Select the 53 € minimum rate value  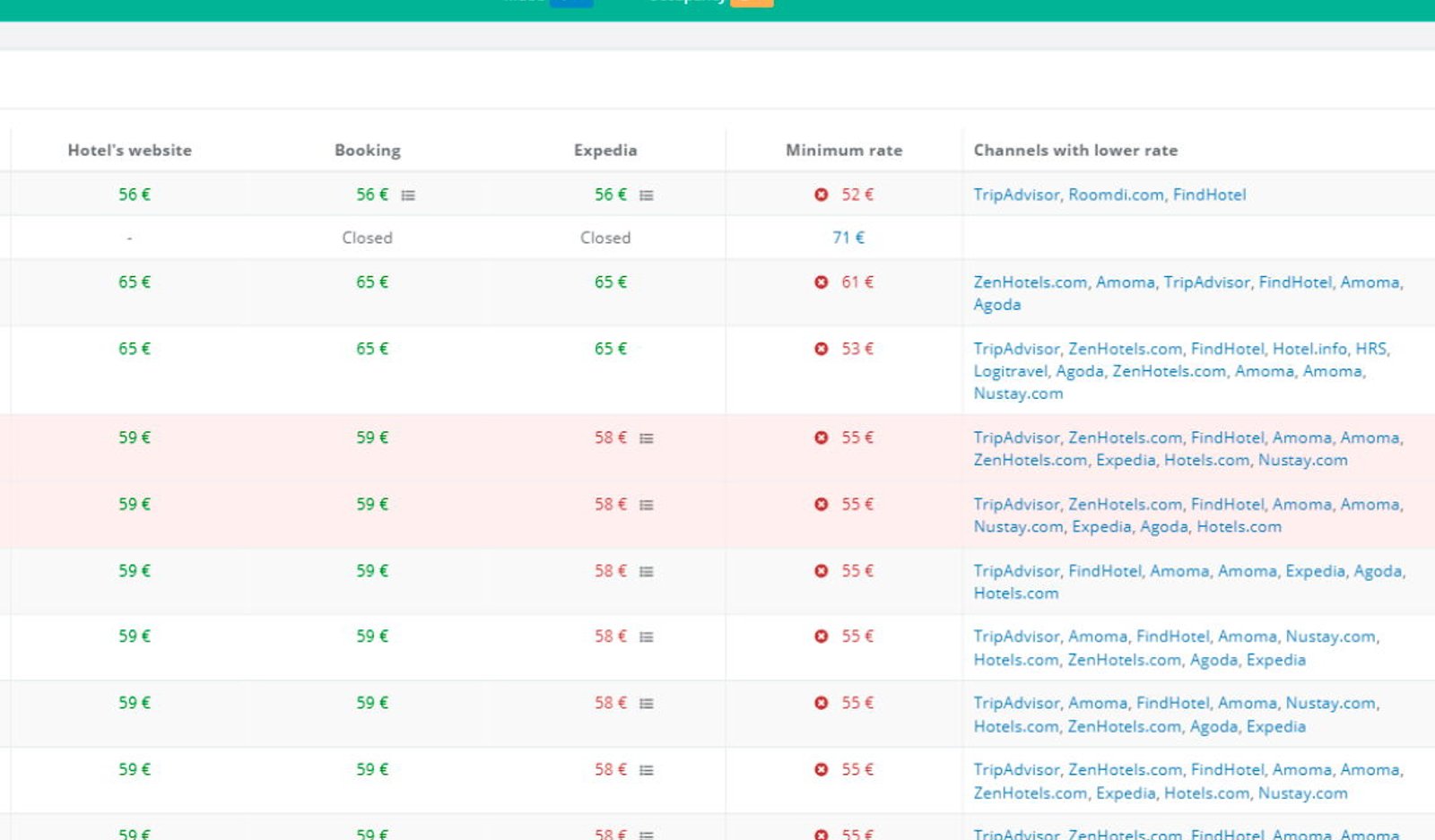(x=857, y=349)
